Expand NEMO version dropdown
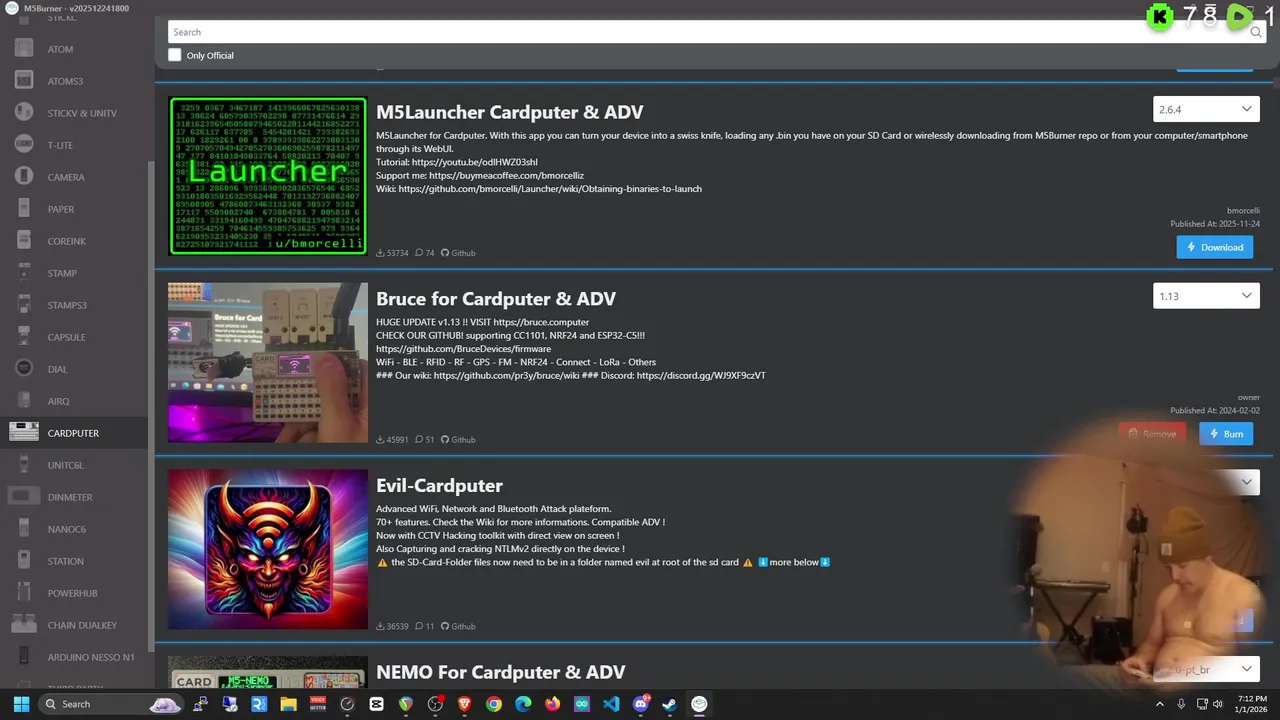 coord(1206,669)
